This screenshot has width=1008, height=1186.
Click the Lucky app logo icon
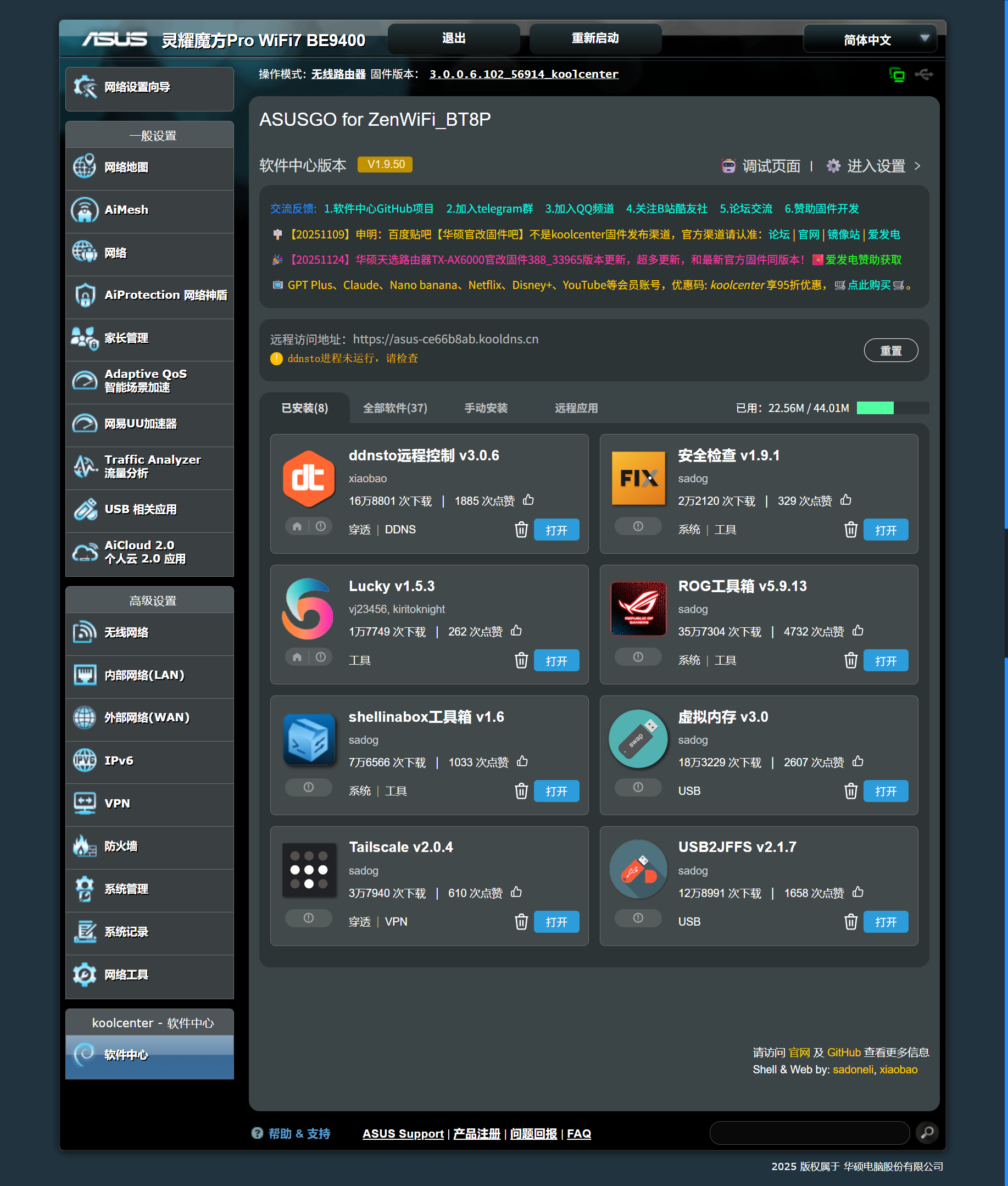tap(308, 609)
